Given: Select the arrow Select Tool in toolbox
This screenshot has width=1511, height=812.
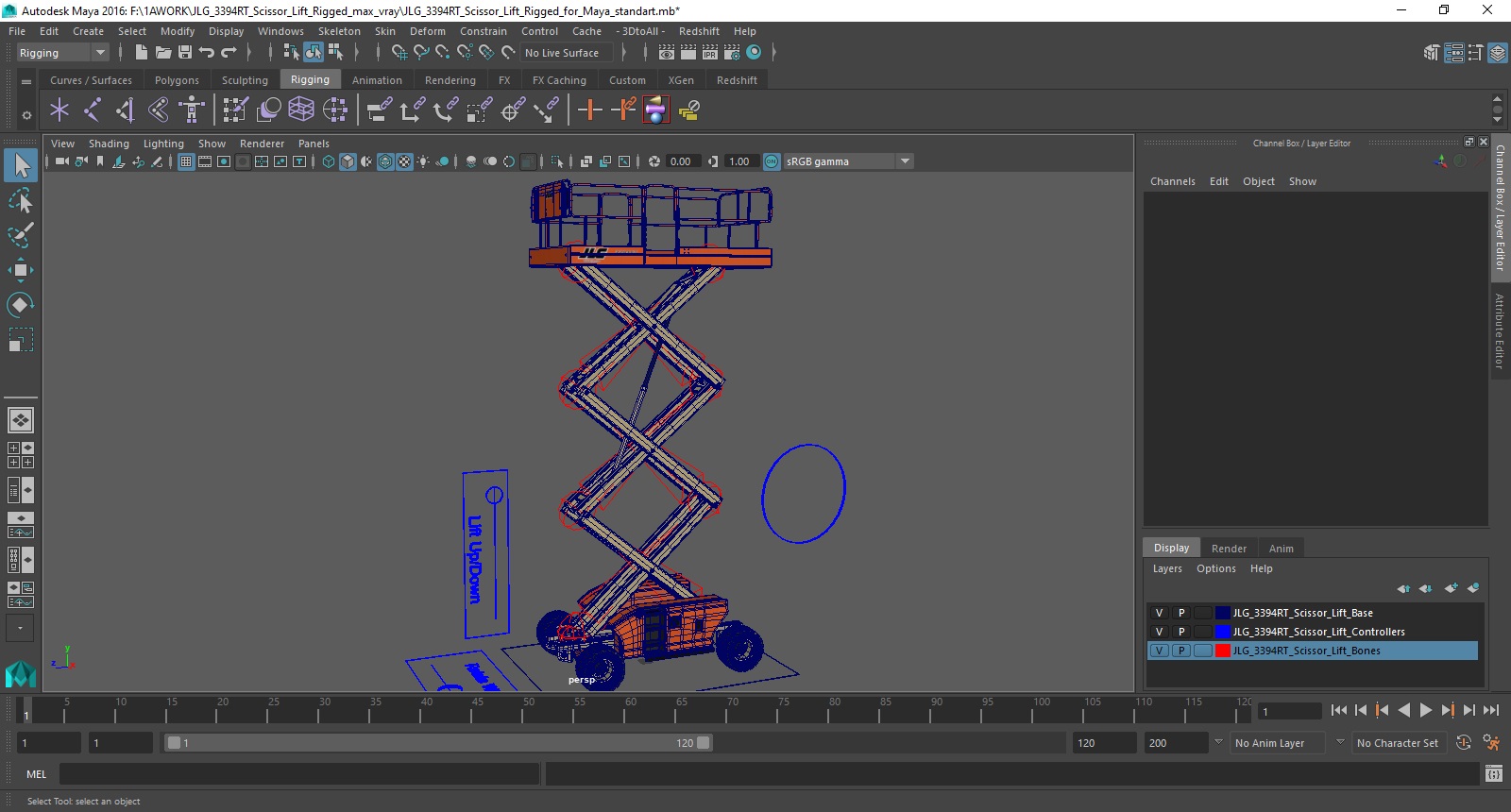Looking at the screenshot, I should coord(21,166).
